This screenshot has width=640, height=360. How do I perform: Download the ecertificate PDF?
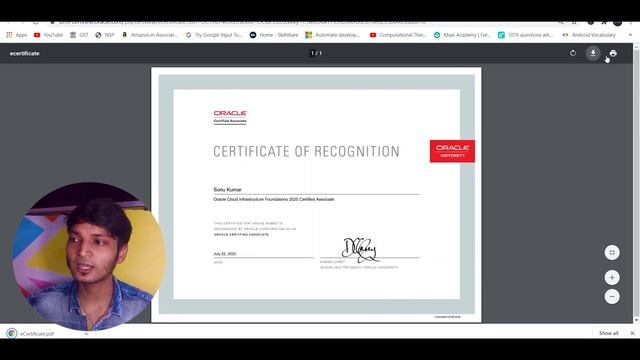coord(593,53)
